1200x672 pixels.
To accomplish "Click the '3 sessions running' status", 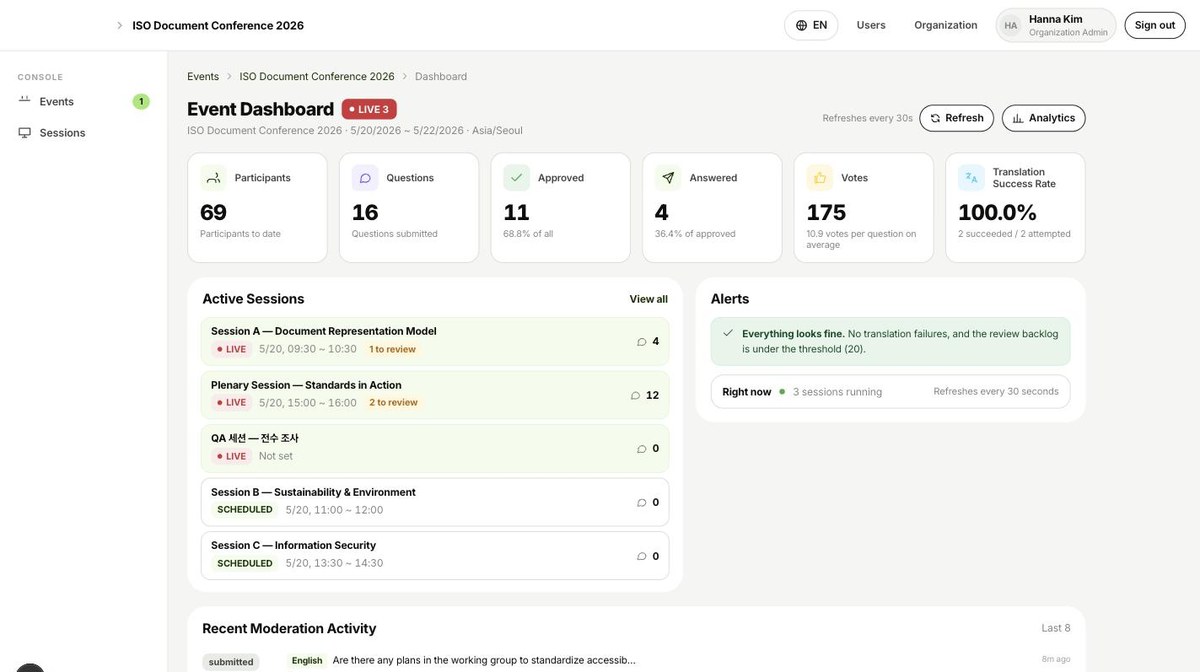I will [x=837, y=392].
